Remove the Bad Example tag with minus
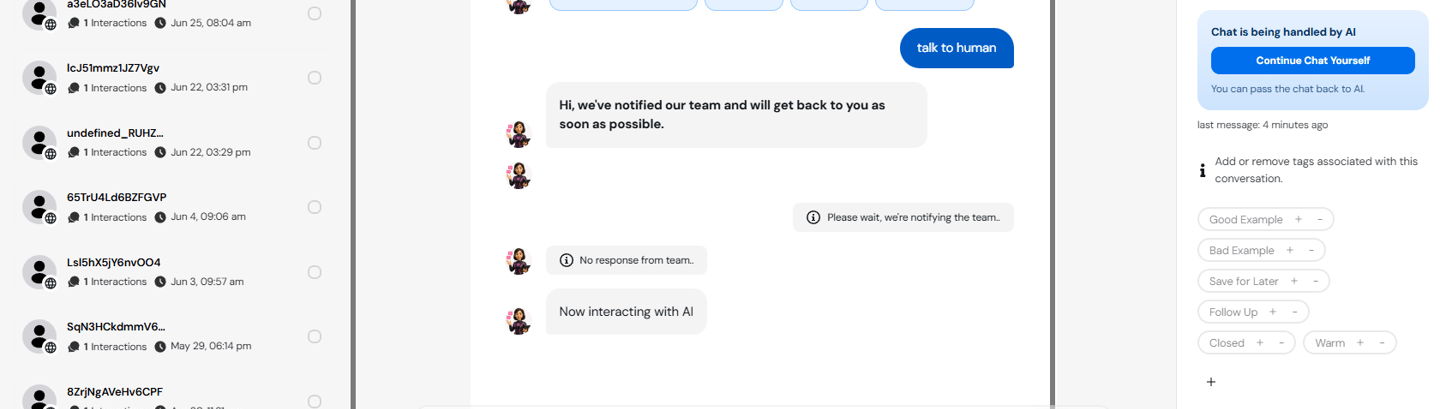 (1312, 250)
